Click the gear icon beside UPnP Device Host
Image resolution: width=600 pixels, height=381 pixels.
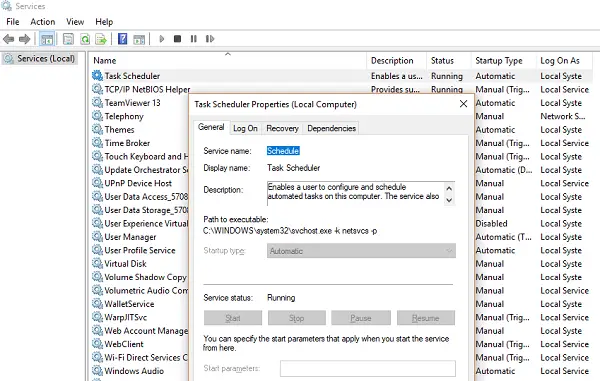[98, 182]
